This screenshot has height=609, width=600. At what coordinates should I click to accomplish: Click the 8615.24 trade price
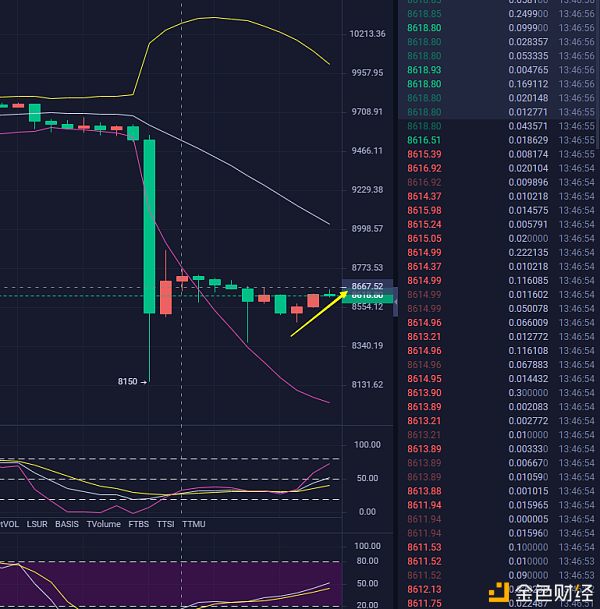pos(424,224)
